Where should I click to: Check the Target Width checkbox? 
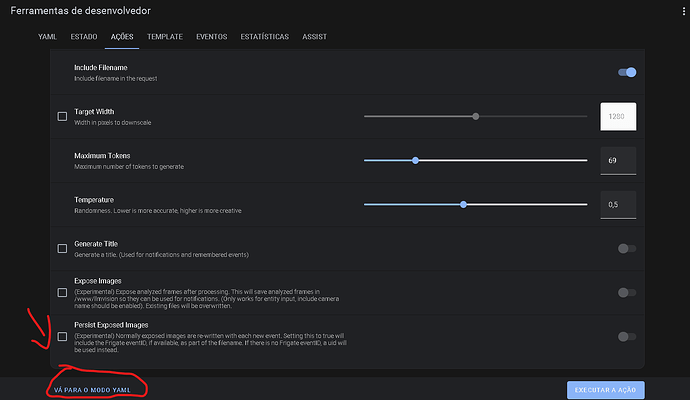(x=62, y=117)
